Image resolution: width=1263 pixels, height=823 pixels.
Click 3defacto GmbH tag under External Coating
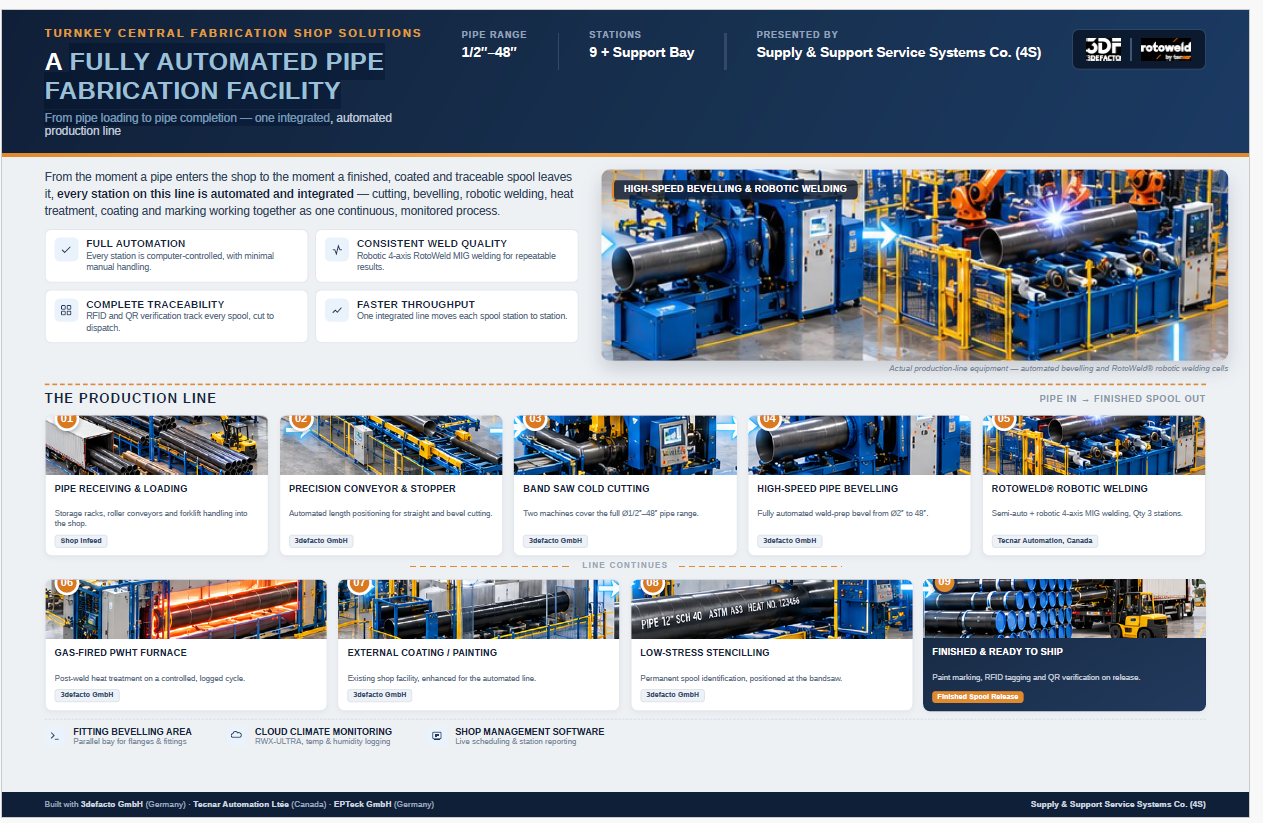coord(380,695)
